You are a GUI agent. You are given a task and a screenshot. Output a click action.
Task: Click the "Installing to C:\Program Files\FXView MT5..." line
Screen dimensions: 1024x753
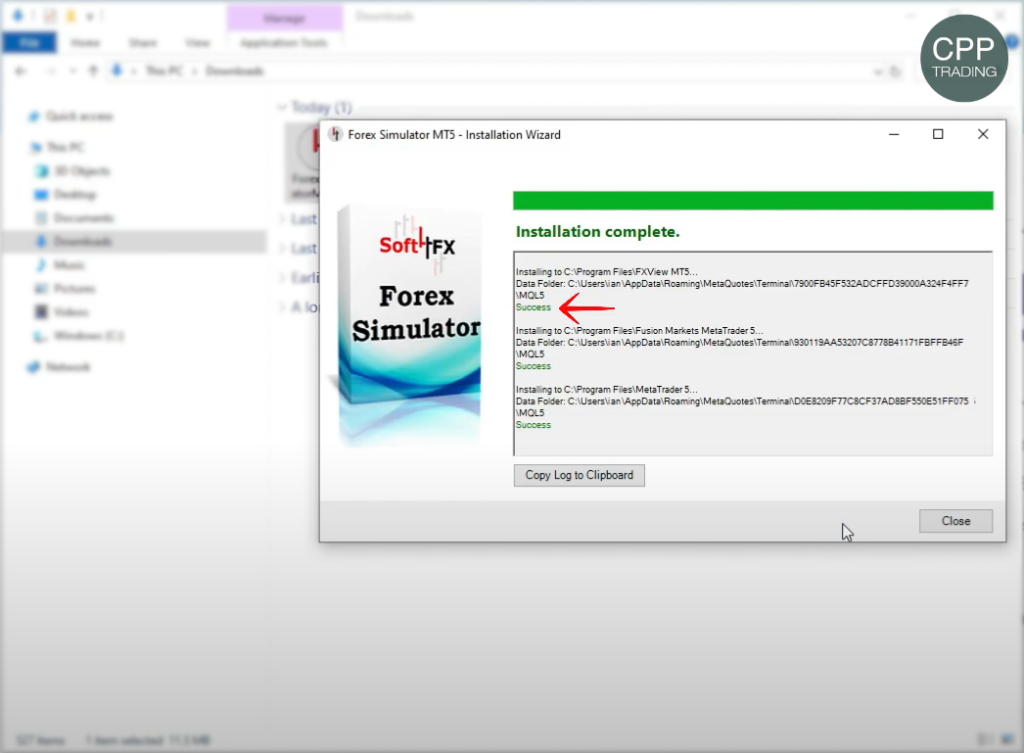607,272
